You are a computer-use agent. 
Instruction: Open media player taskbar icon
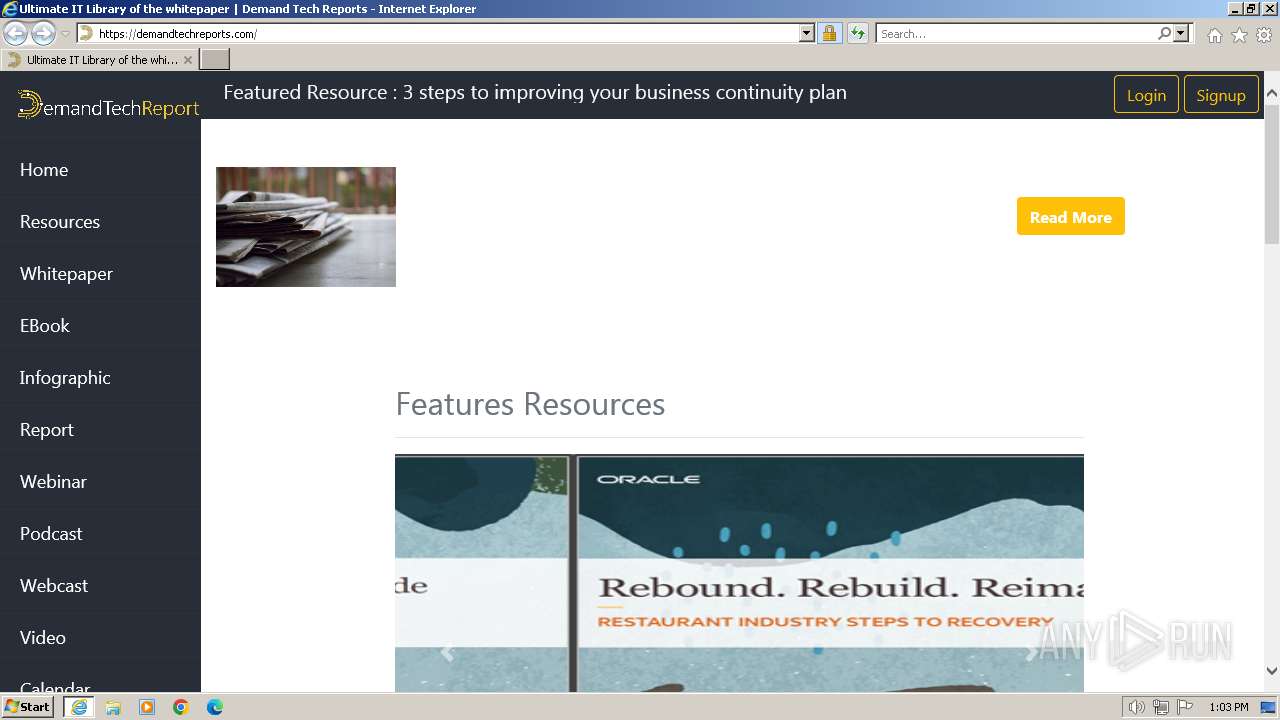[x=147, y=707]
